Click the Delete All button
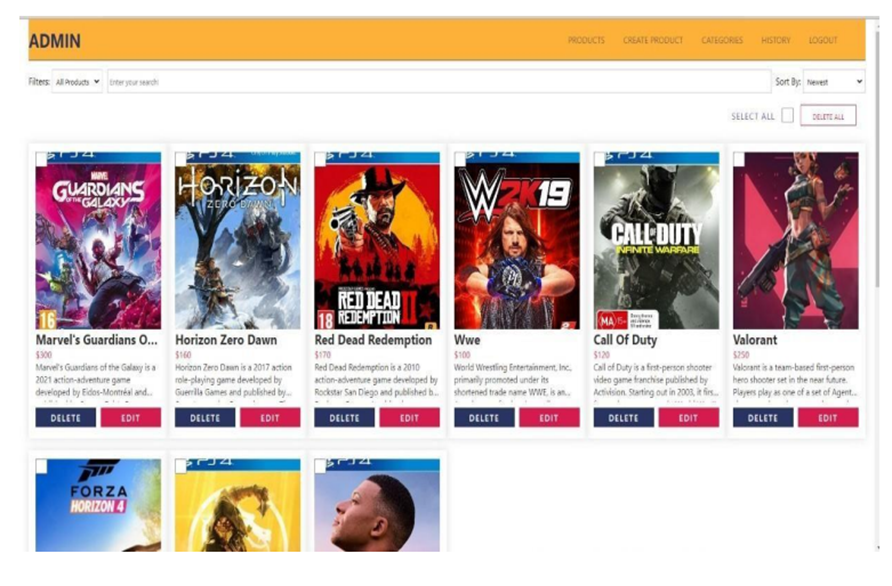 [x=828, y=116]
